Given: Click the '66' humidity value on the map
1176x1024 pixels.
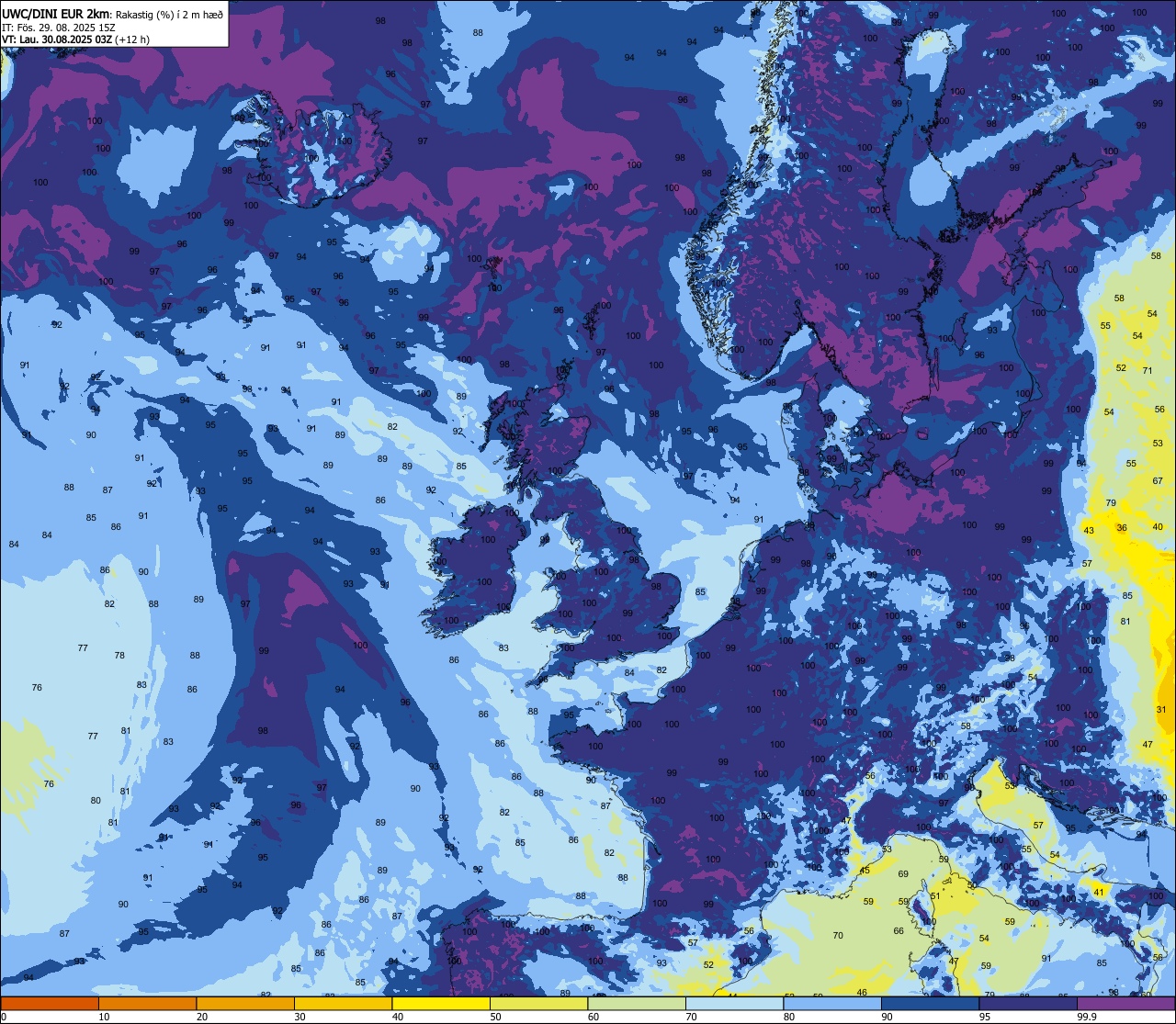Looking at the screenshot, I should (899, 931).
